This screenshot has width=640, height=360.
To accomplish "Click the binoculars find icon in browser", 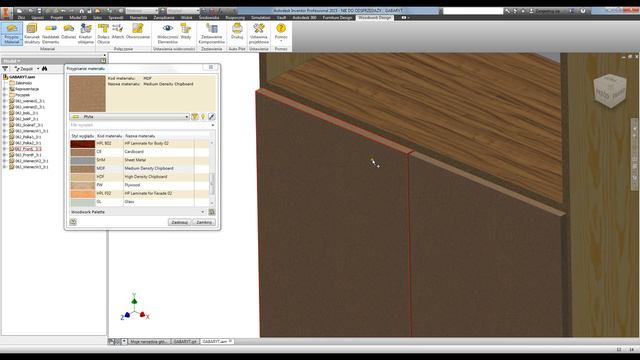I will pos(44,69).
